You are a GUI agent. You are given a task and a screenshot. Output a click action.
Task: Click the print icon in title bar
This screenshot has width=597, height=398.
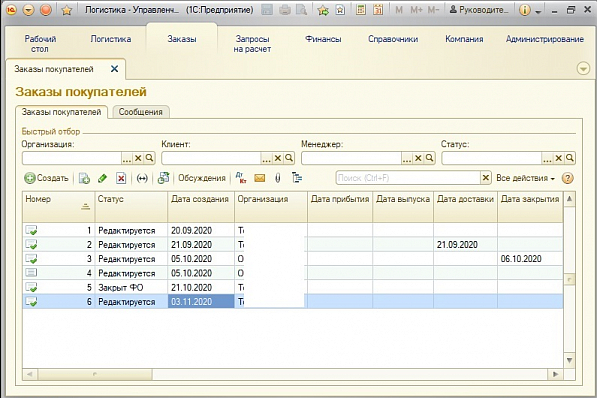[x=284, y=10]
